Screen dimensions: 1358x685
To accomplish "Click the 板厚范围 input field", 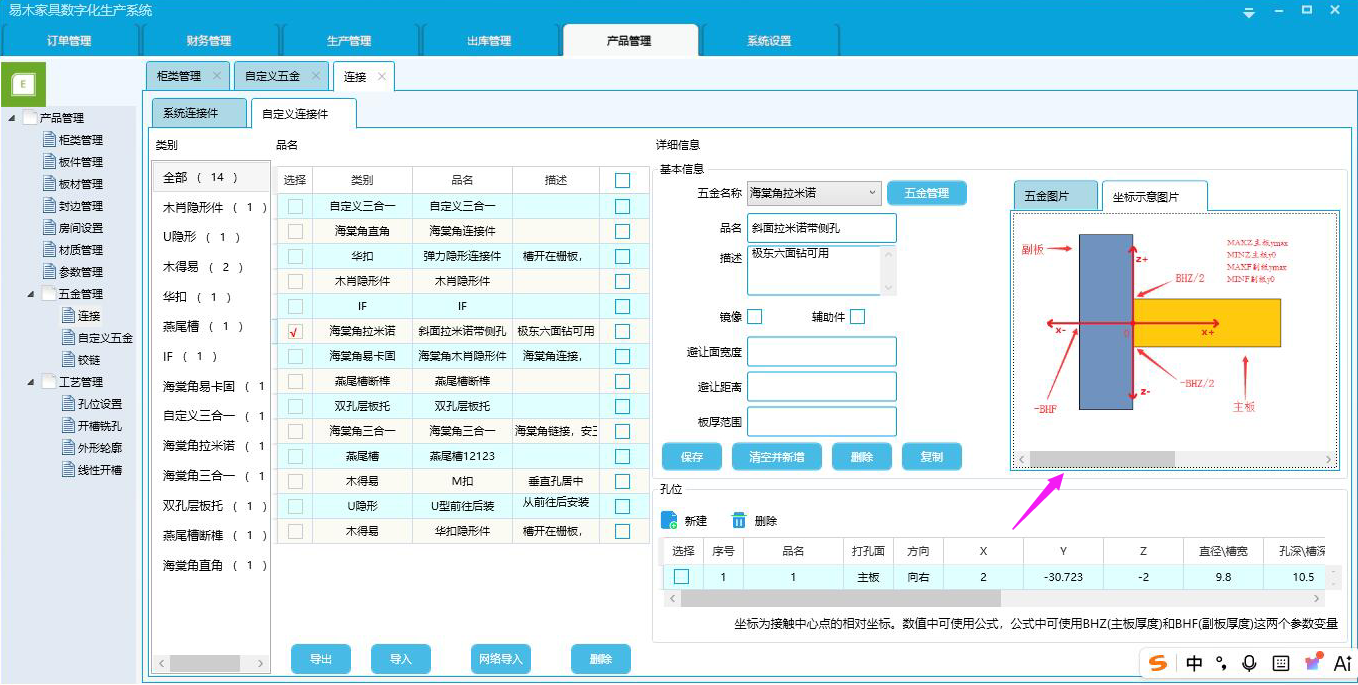I will [822, 422].
